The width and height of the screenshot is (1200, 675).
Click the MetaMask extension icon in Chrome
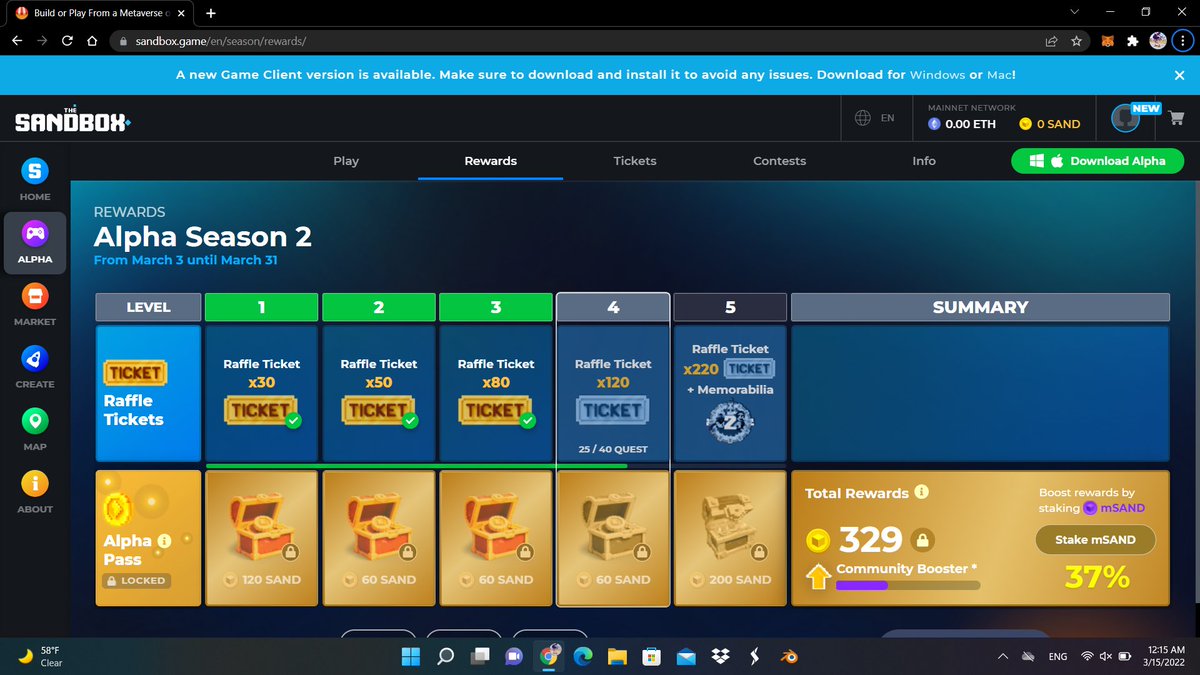(x=1107, y=41)
